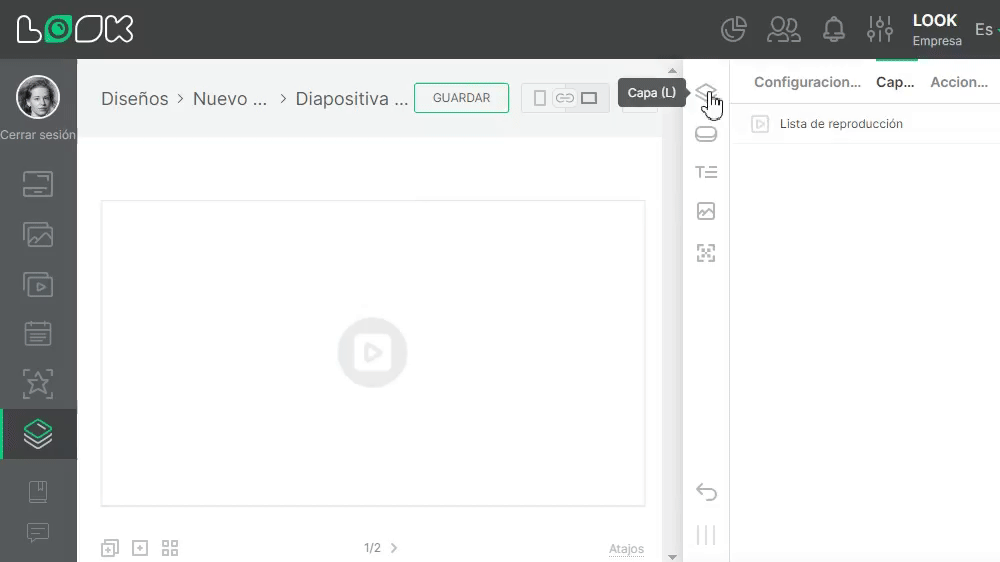The height and width of the screenshot is (562, 1000).
Task: Go to the next slide arrow
Action: tap(394, 548)
